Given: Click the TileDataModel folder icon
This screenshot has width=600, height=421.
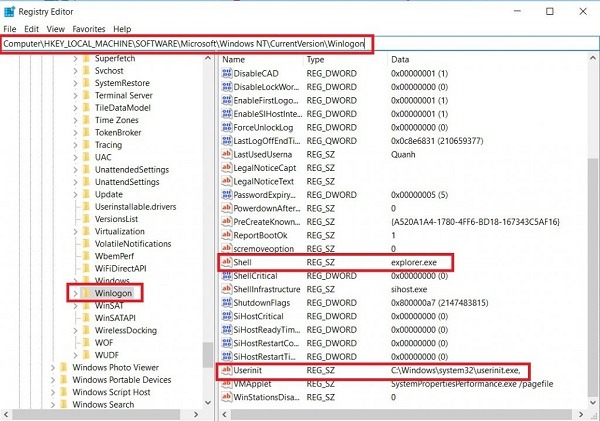Looking at the screenshot, I should pyautogui.click(x=86, y=108).
